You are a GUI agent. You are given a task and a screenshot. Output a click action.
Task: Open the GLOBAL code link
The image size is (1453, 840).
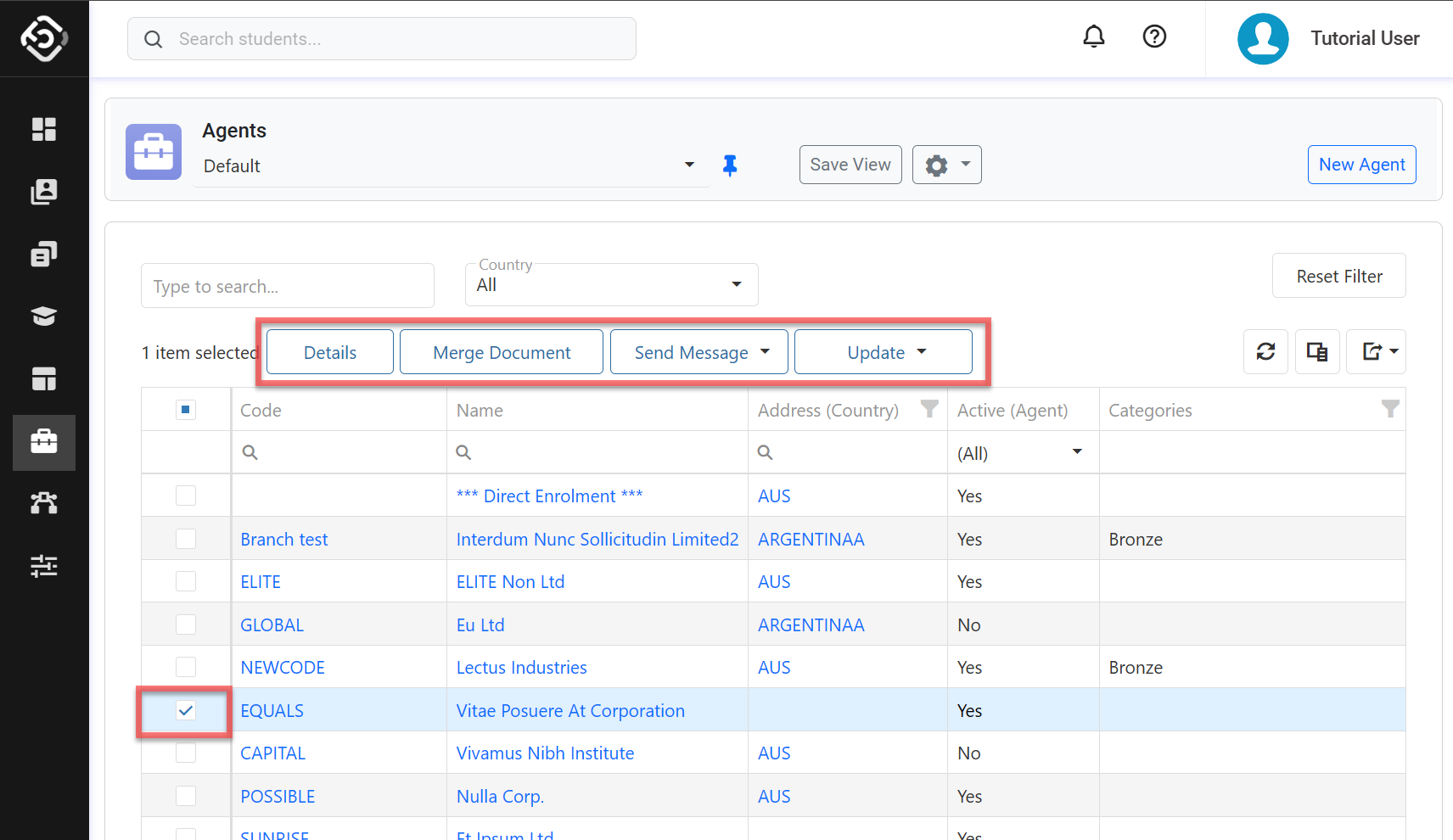[272, 625]
